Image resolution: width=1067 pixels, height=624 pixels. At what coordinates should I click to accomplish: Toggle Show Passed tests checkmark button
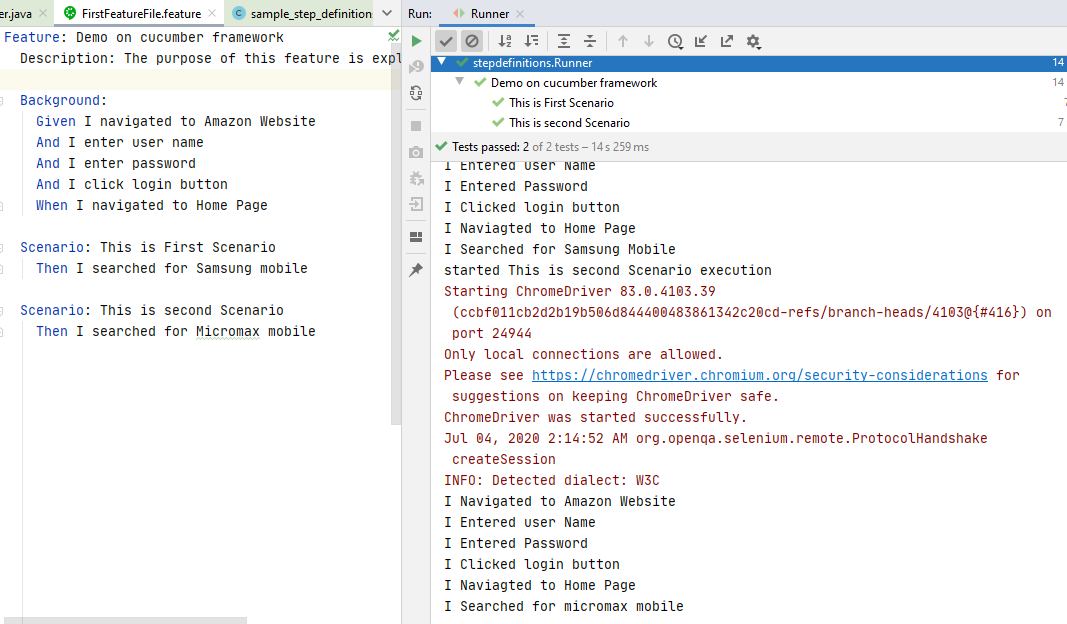click(x=446, y=42)
